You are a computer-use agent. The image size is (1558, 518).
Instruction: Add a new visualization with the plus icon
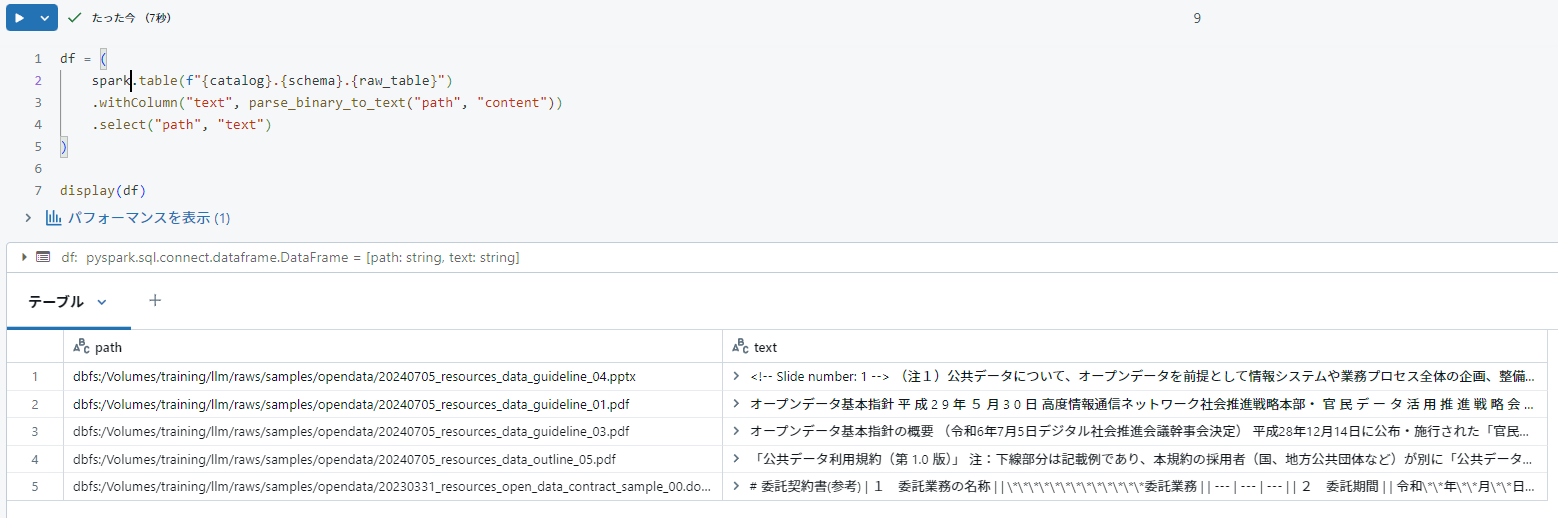pyautogui.click(x=155, y=300)
